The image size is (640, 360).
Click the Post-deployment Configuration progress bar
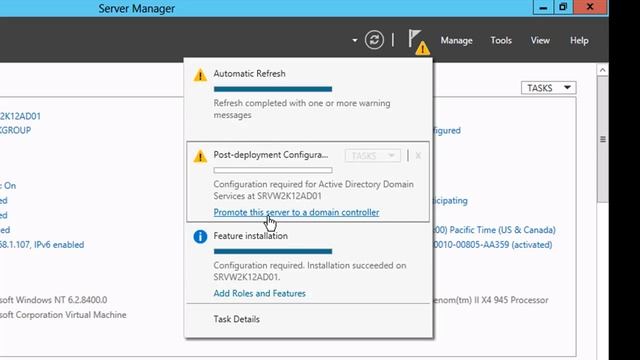273,170
